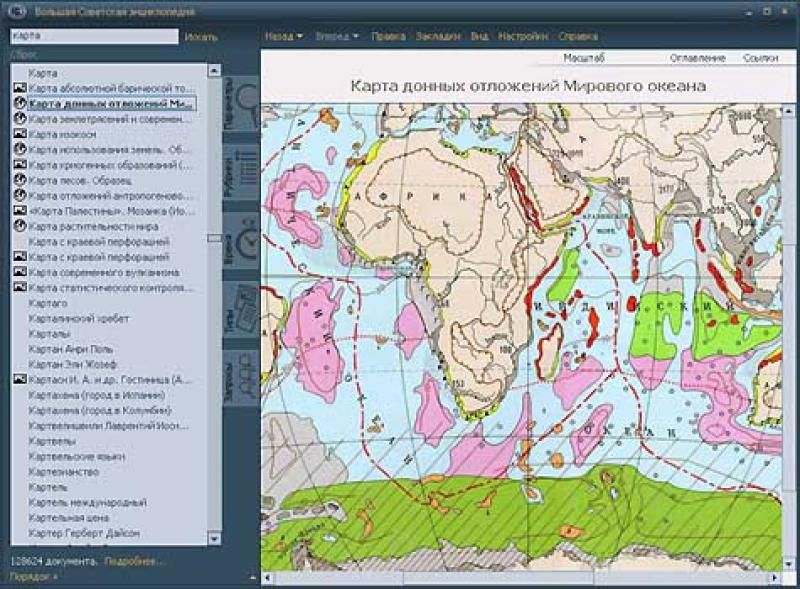Open the Настройки menu
This screenshot has height=589, width=800.
(523, 37)
